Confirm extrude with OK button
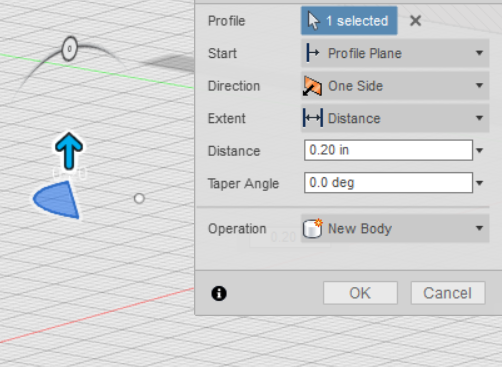 pyautogui.click(x=360, y=293)
